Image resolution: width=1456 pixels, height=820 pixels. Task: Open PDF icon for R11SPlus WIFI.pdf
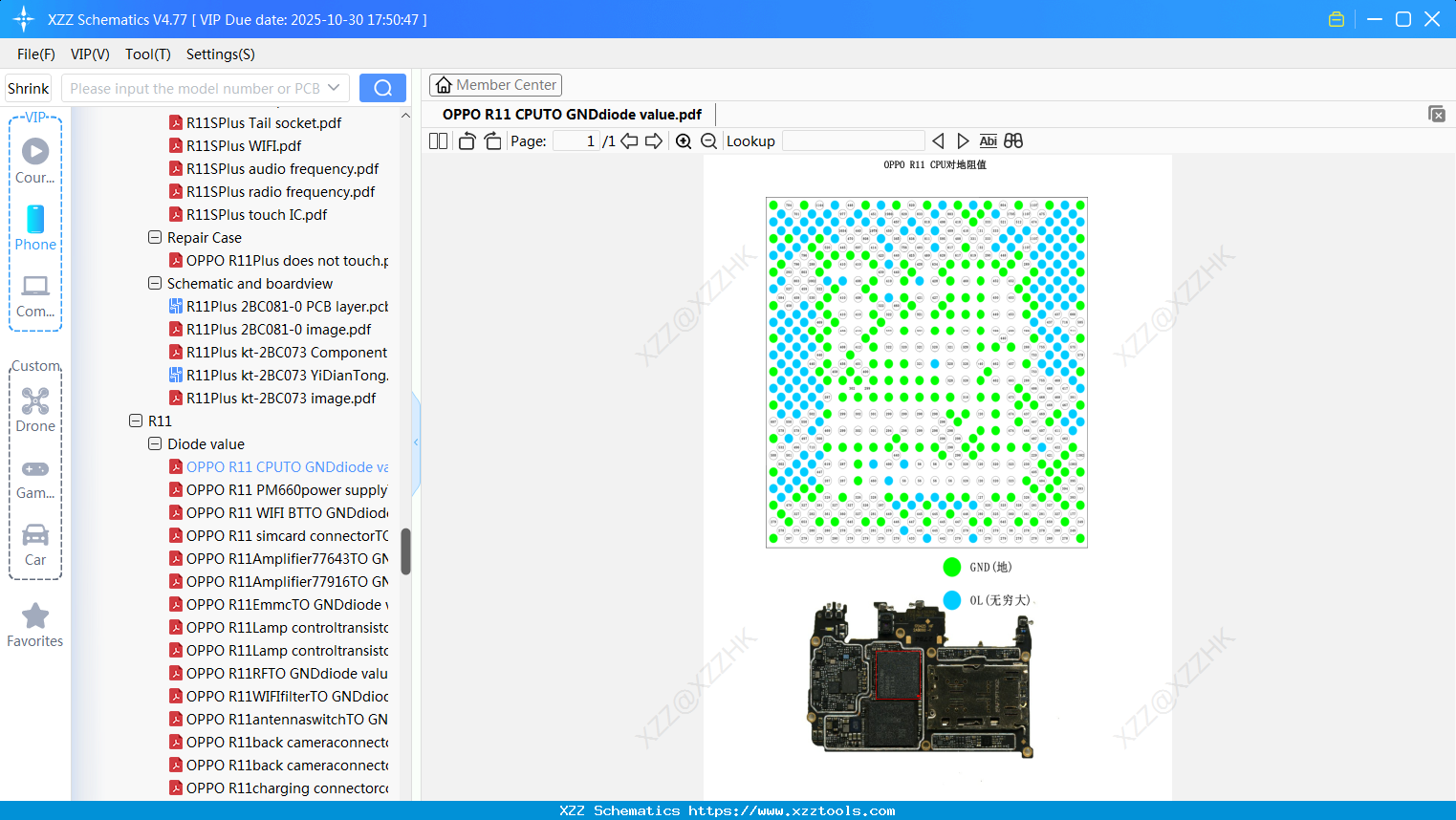coord(176,145)
